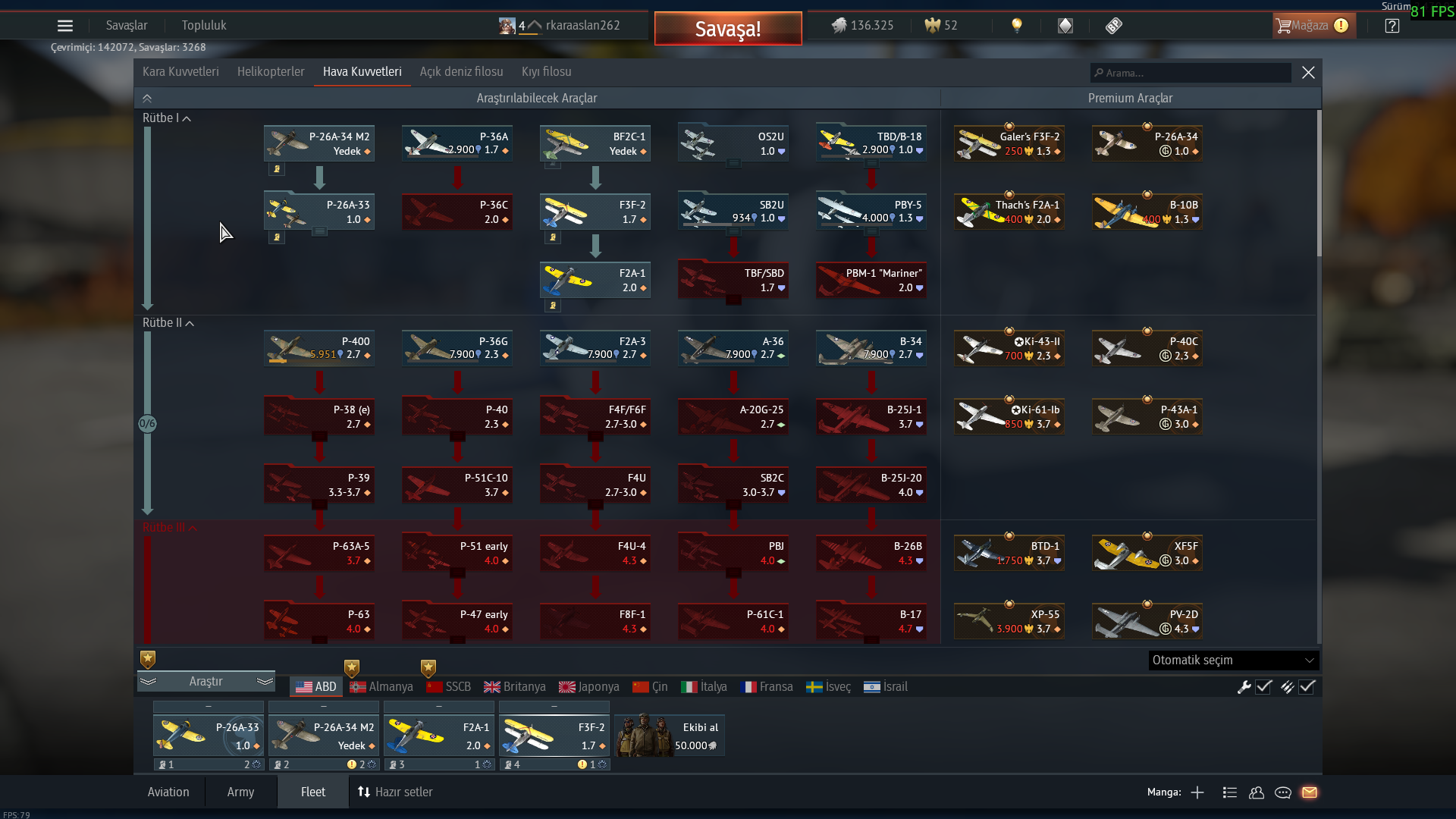The width and height of the screenshot is (1456, 819).
Task: Expand the dash handle above F3F-2 slot
Action: (554, 707)
